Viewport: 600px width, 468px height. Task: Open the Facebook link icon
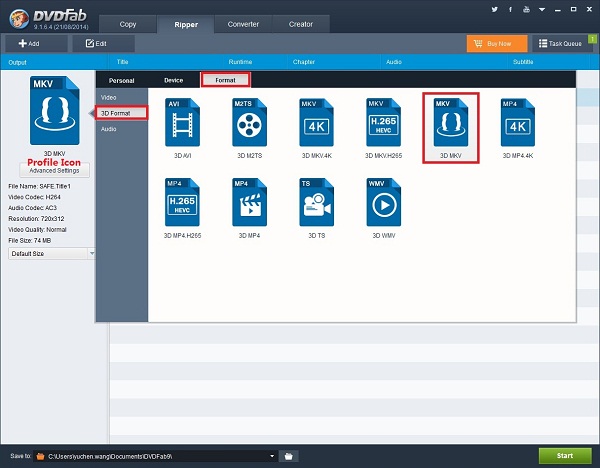510,10
